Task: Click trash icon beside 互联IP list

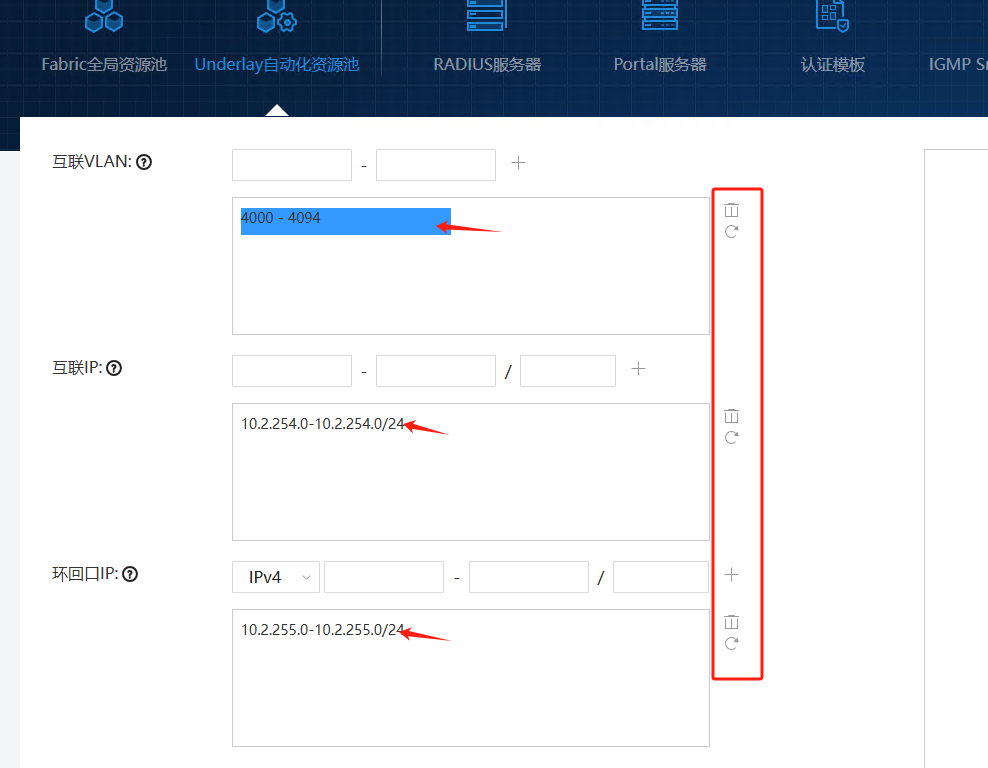Action: [x=731, y=416]
